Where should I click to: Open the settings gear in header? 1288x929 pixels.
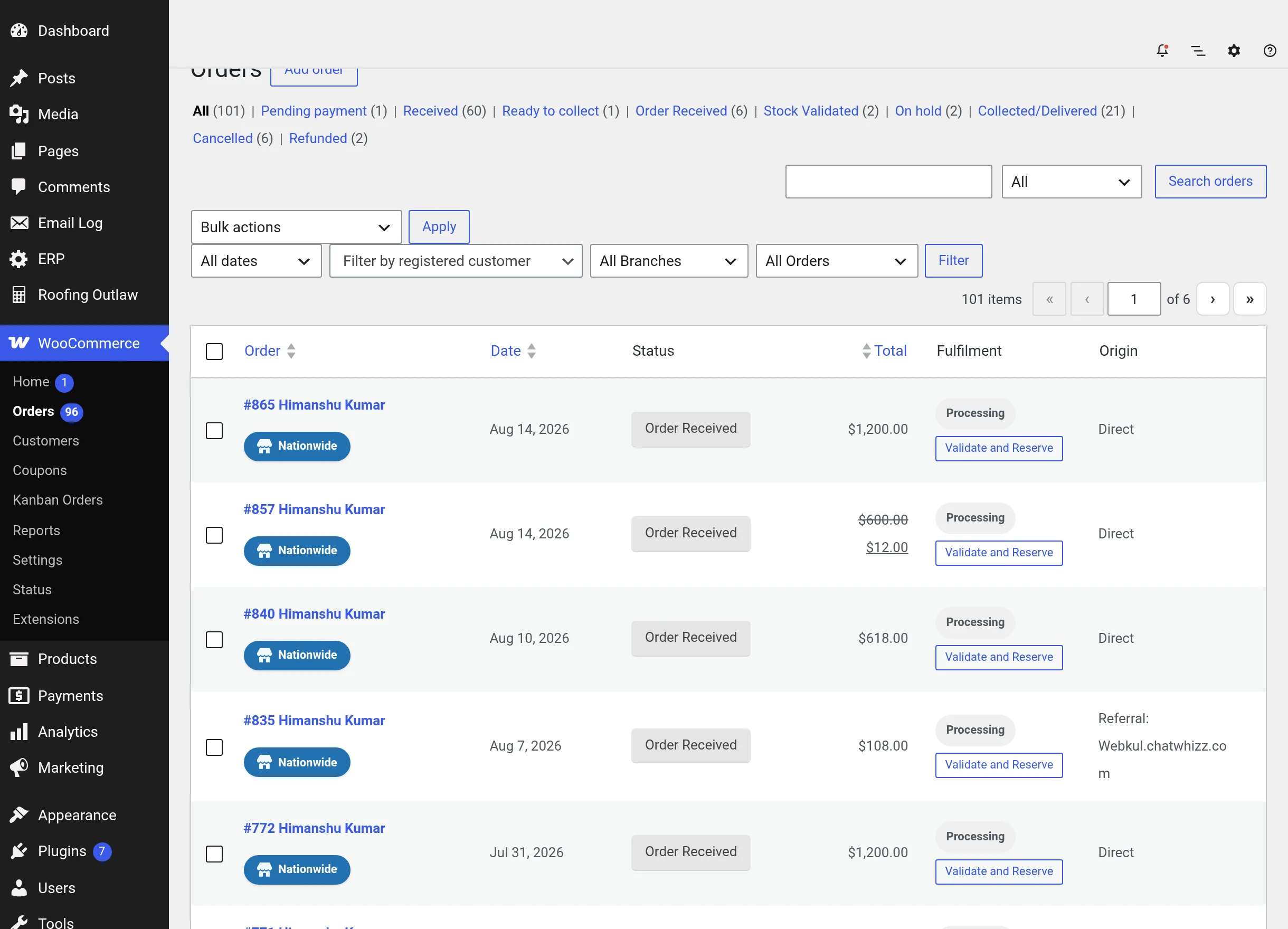1234,51
